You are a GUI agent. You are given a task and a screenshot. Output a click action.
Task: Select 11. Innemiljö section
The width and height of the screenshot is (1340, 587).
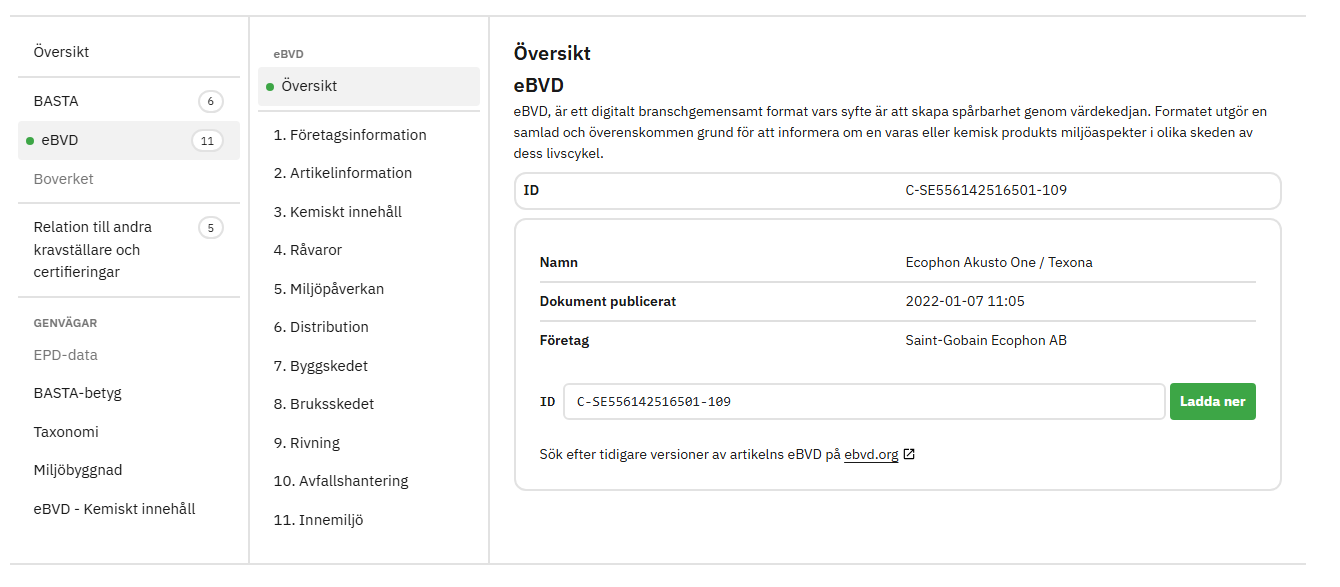click(318, 520)
